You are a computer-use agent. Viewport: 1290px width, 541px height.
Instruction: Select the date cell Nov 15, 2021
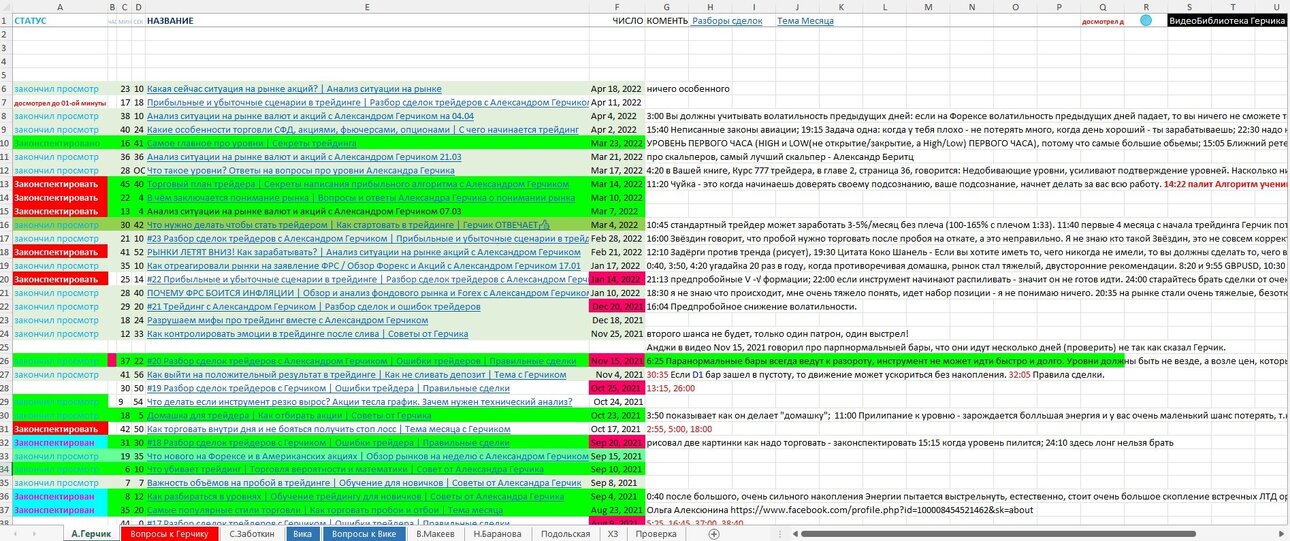tap(616, 361)
